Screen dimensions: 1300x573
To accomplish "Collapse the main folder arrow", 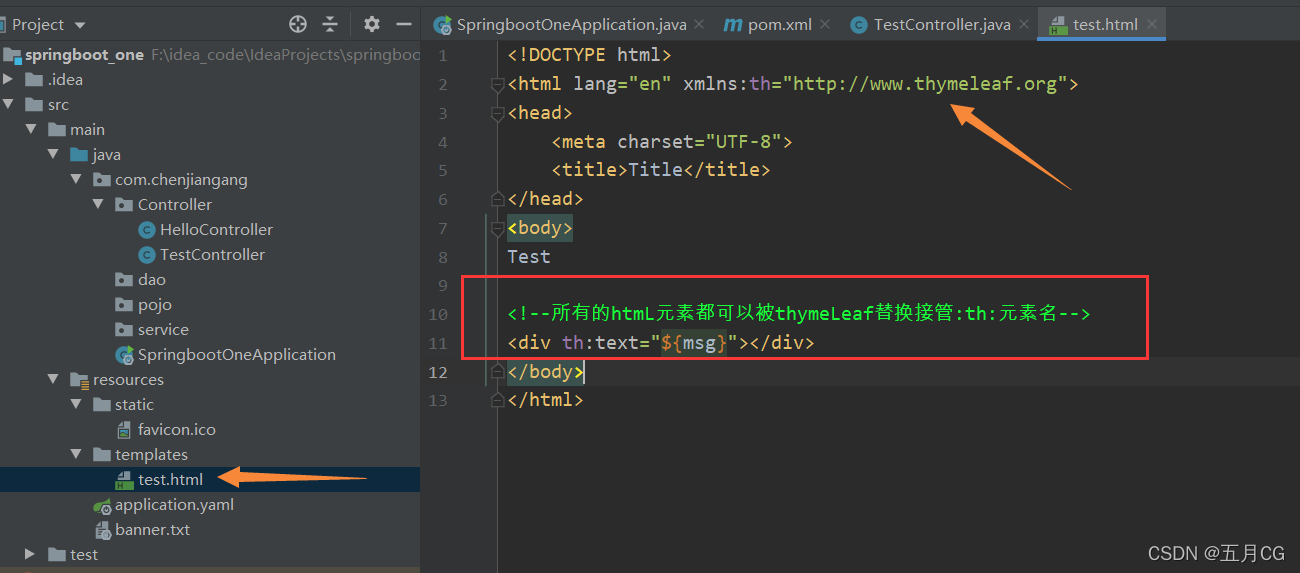I will coord(31,129).
